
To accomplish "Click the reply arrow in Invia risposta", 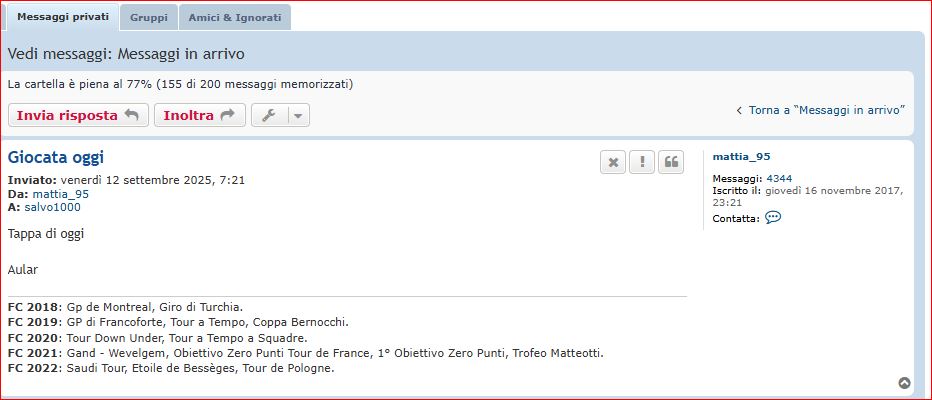I will (x=131, y=115).
